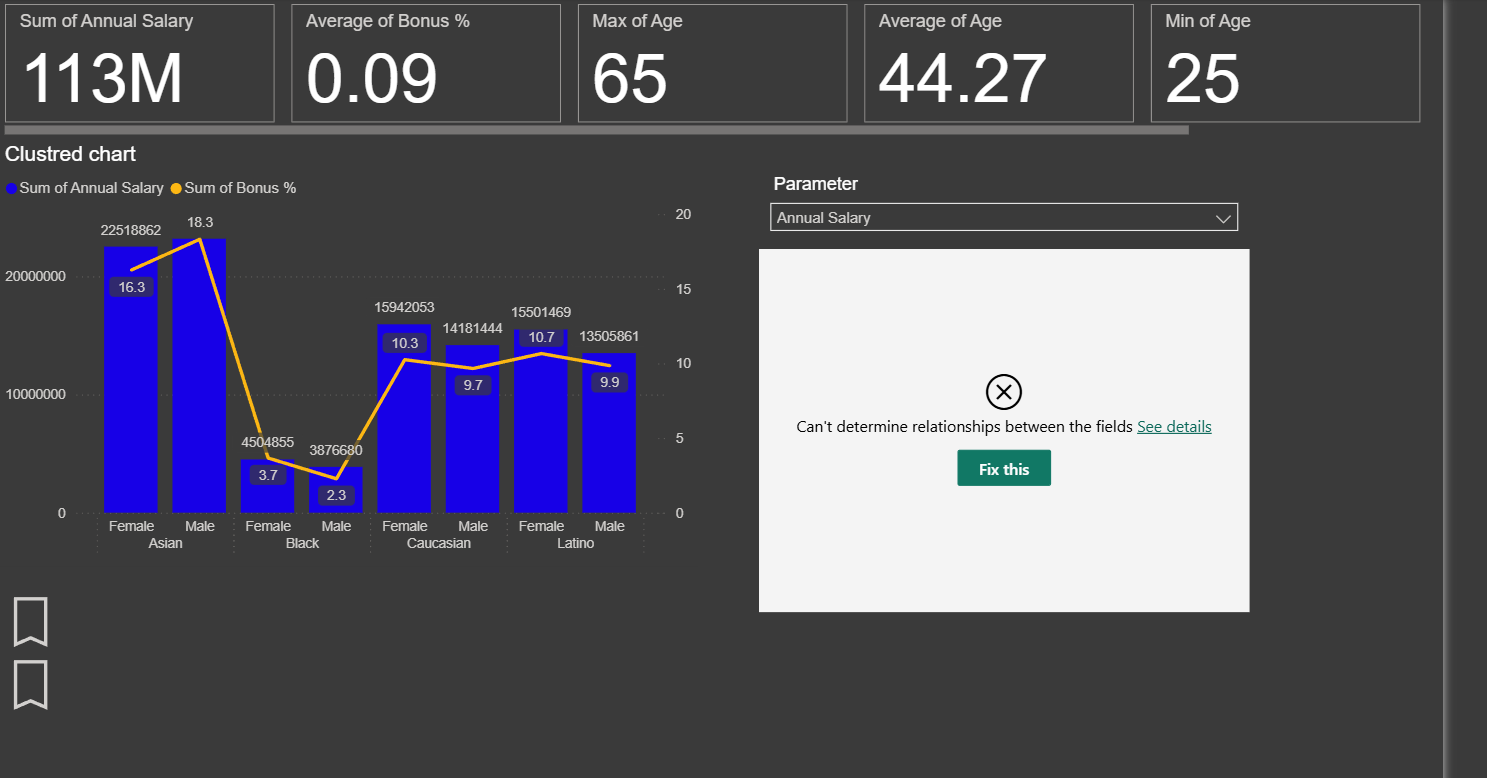Select the Average of Bonus % card

[x=425, y=63]
